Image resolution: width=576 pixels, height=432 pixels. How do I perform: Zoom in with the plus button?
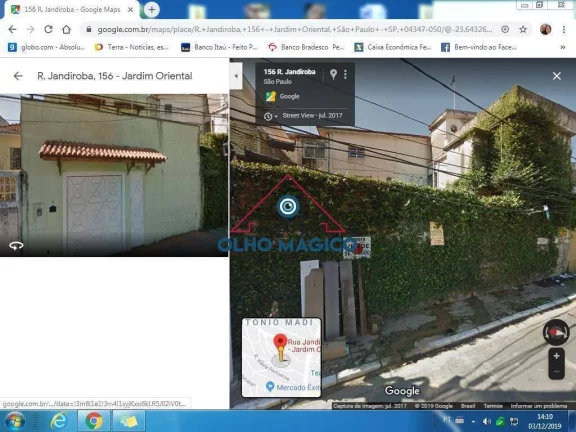point(557,356)
